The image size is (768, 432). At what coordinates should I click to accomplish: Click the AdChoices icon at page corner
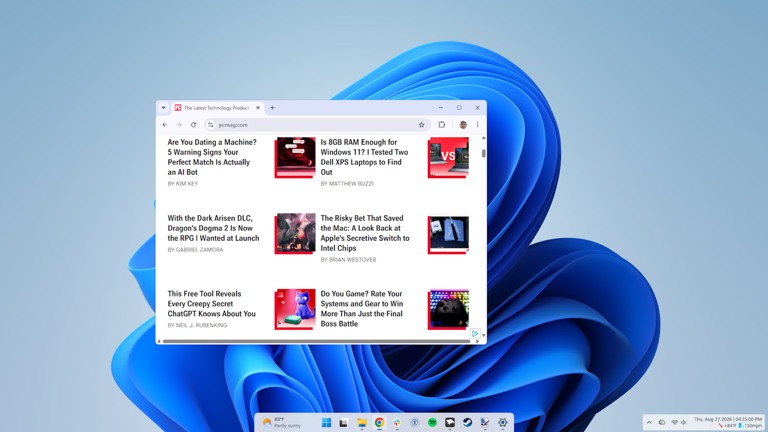475,334
